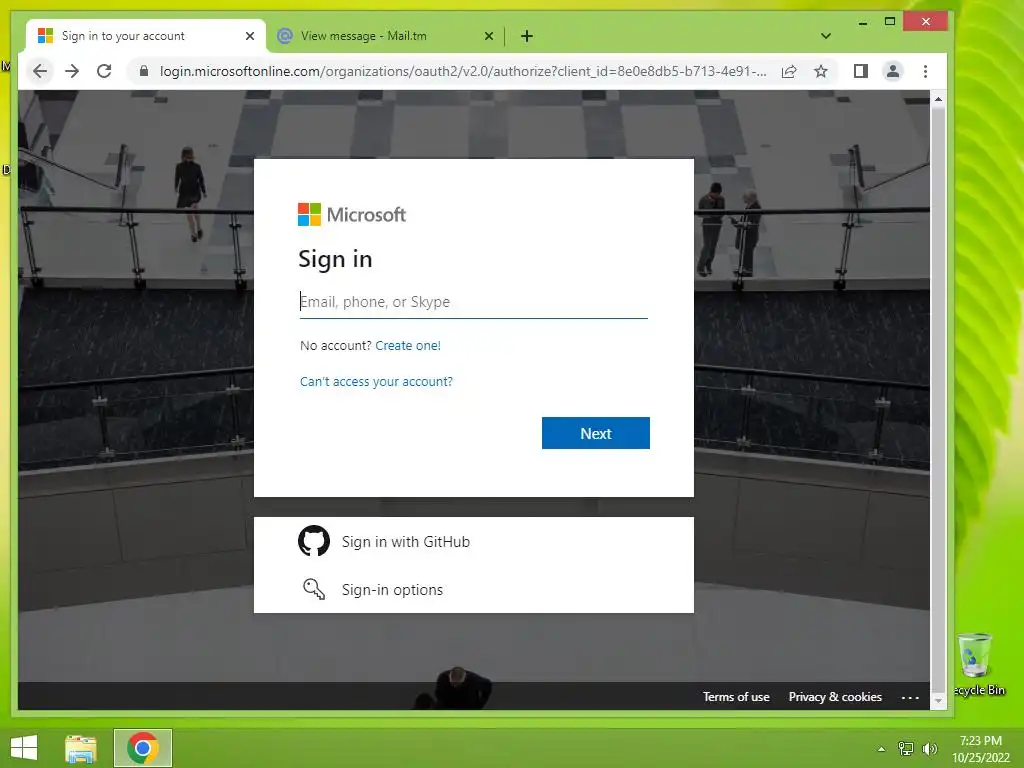Expand the tab search dropdown chevron
Viewport: 1024px width, 768px height.
(825, 36)
